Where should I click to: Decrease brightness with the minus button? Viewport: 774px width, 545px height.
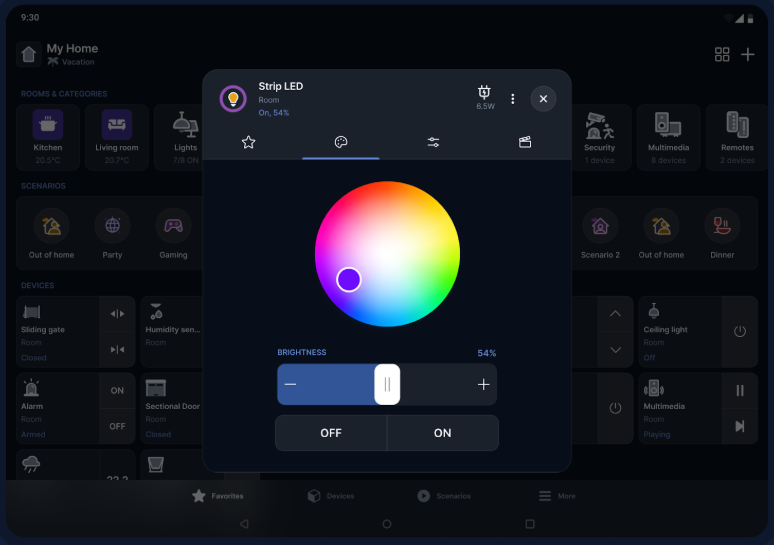click(x=290, y=384)
